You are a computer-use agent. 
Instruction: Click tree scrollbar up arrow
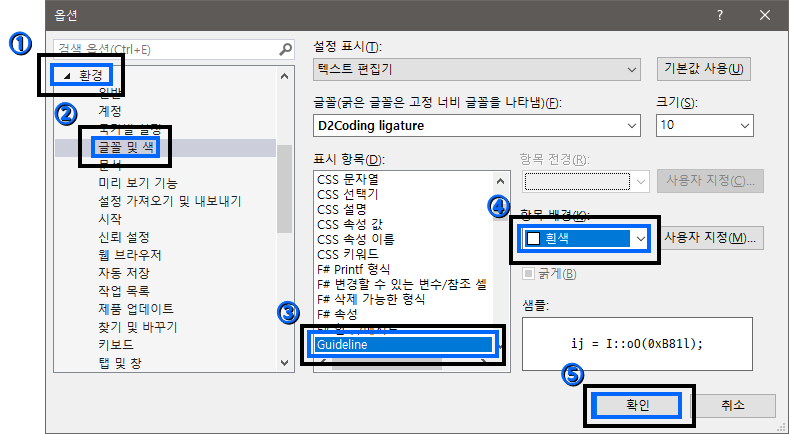(284, 76)
